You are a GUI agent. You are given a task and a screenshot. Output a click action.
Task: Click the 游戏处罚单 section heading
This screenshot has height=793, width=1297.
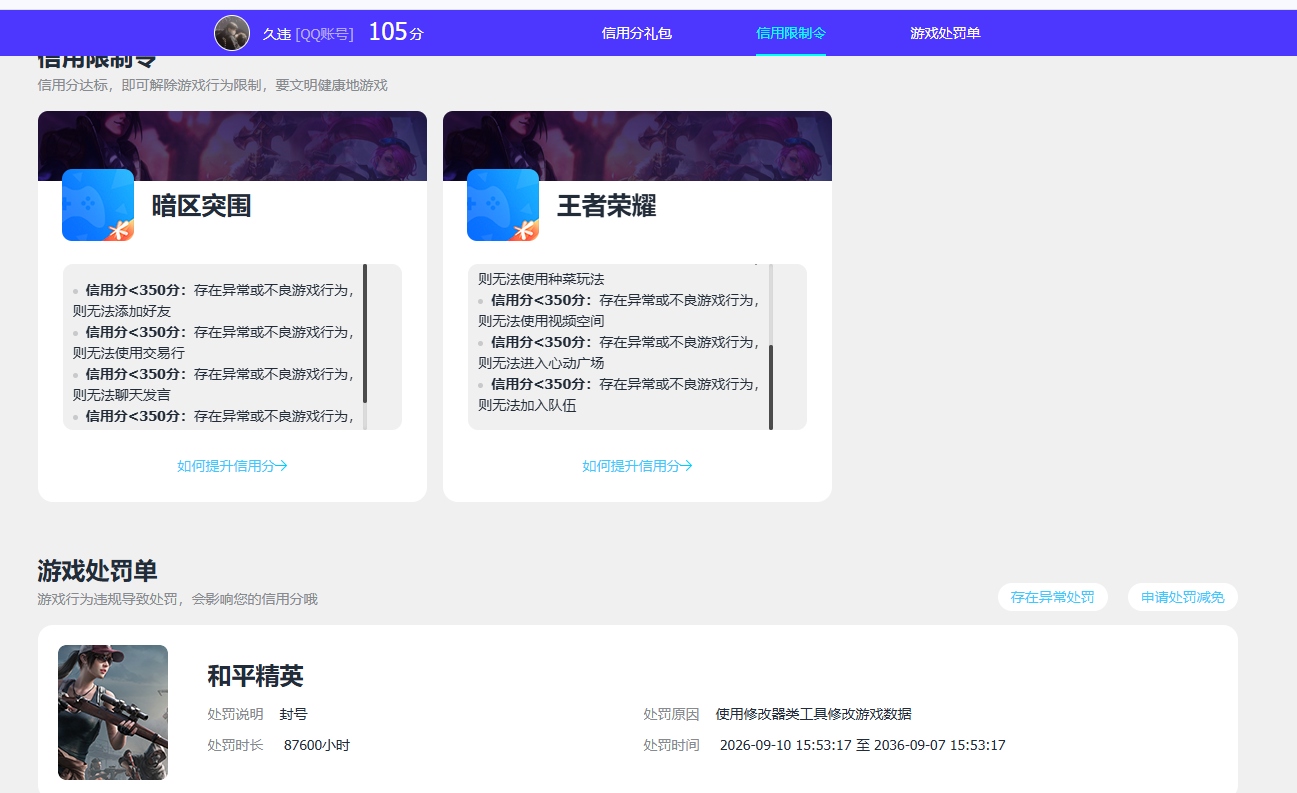[x=97, y=571]
